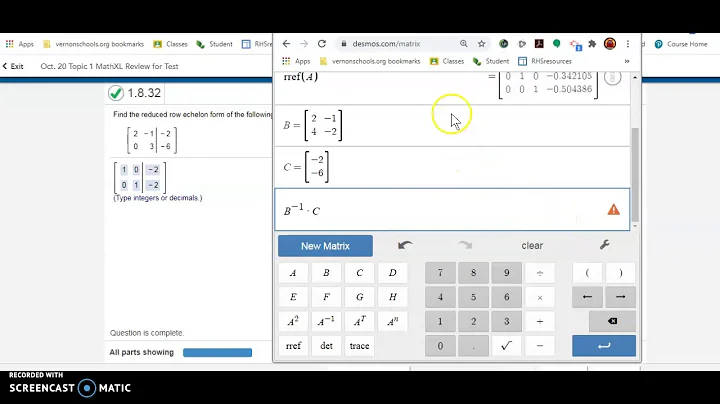720x404 pixels.
Task: Click the close parenthesis key
Action: tap(620, 273)
